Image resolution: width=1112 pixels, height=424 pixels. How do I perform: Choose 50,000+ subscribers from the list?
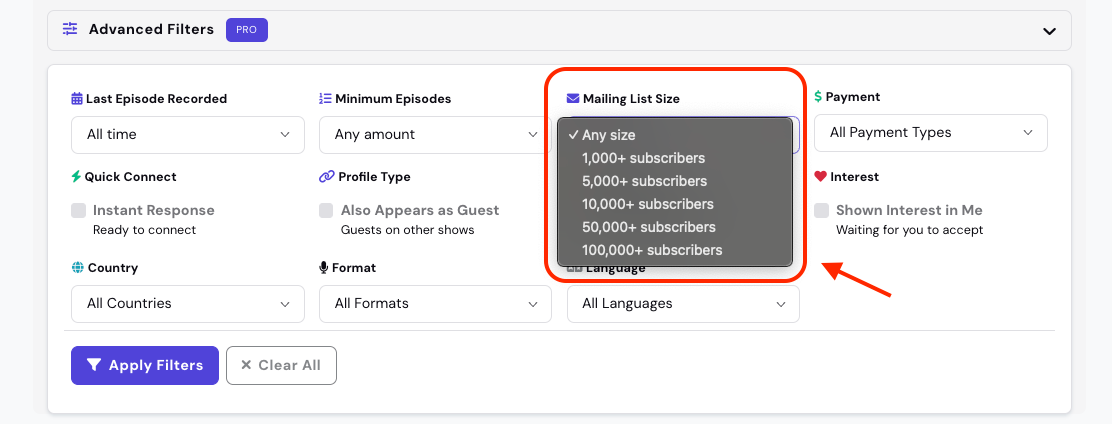tap(674, 227)
